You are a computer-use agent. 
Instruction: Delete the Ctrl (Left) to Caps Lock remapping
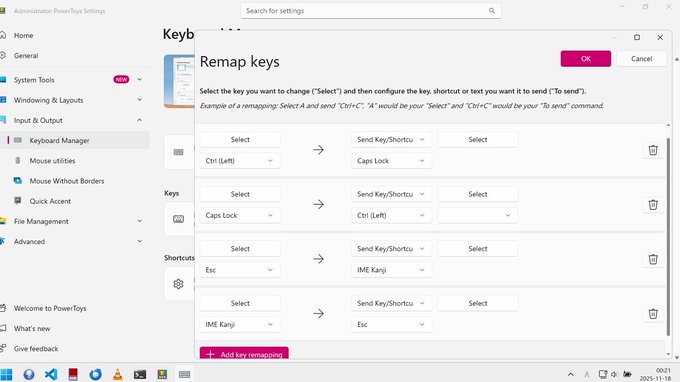click(653, 150)
